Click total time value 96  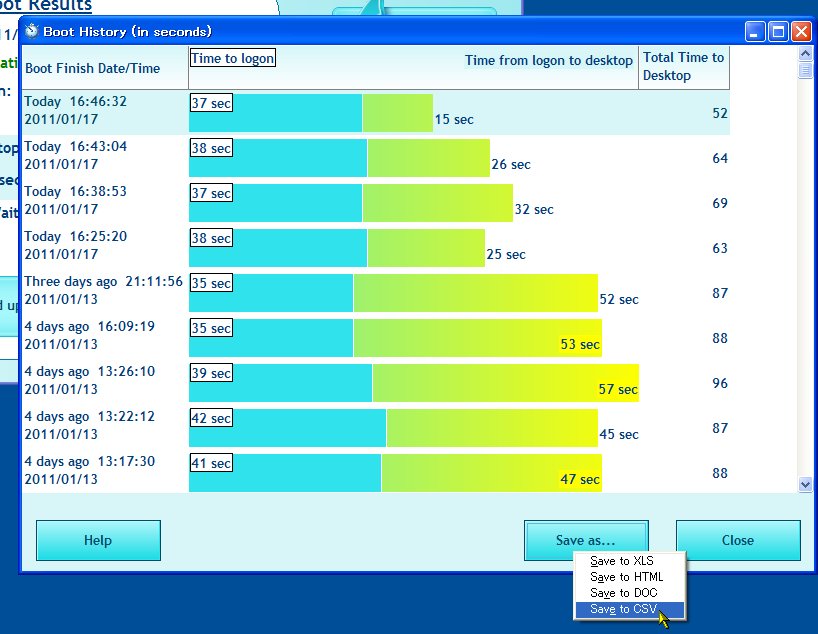(720, 383)
